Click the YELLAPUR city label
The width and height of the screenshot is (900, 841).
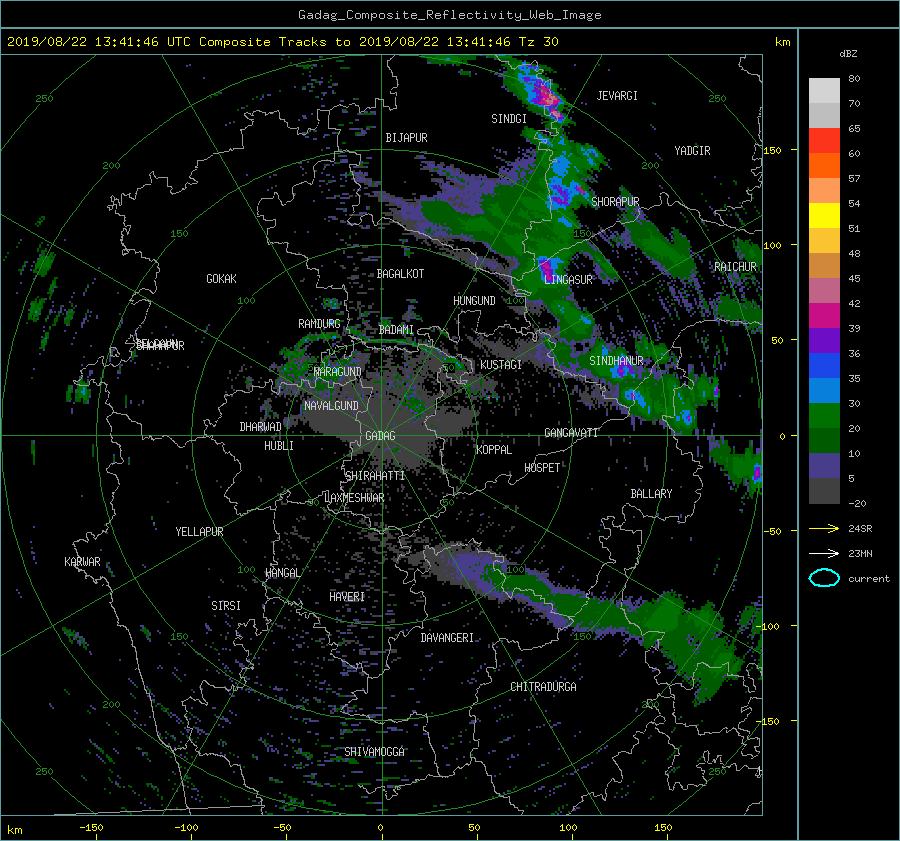point(199,532)
